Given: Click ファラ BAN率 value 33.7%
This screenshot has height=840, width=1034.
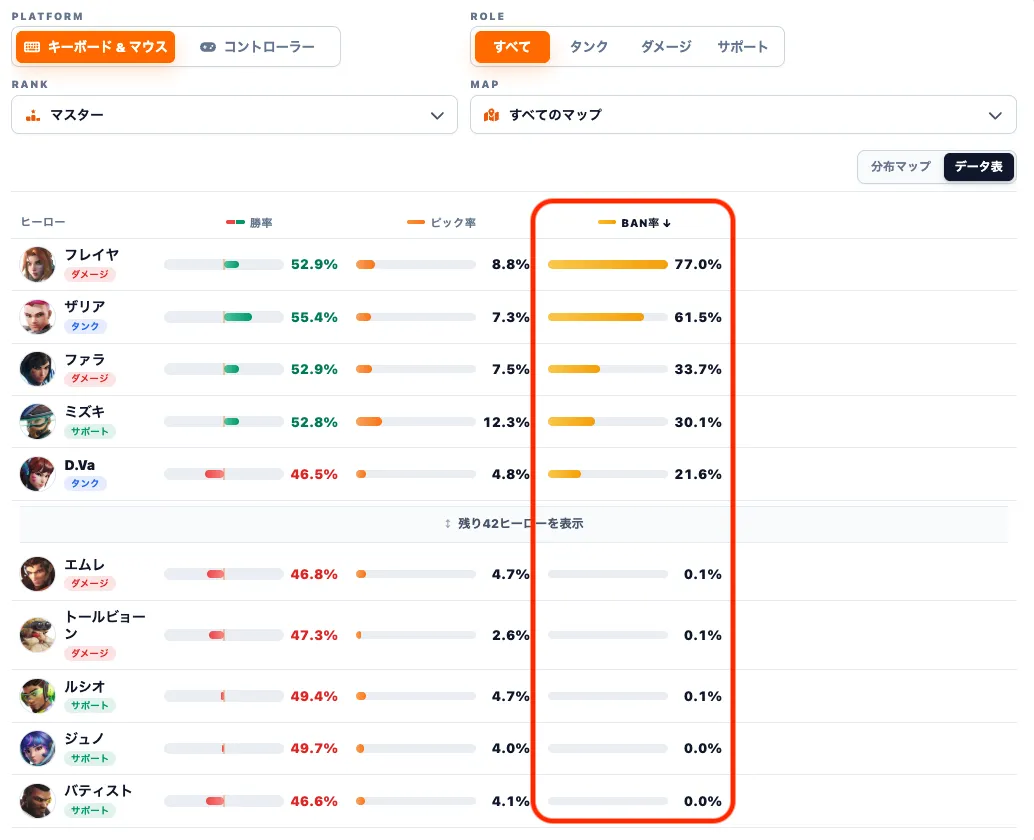Looking at the screenshot, I should (698, 369).
